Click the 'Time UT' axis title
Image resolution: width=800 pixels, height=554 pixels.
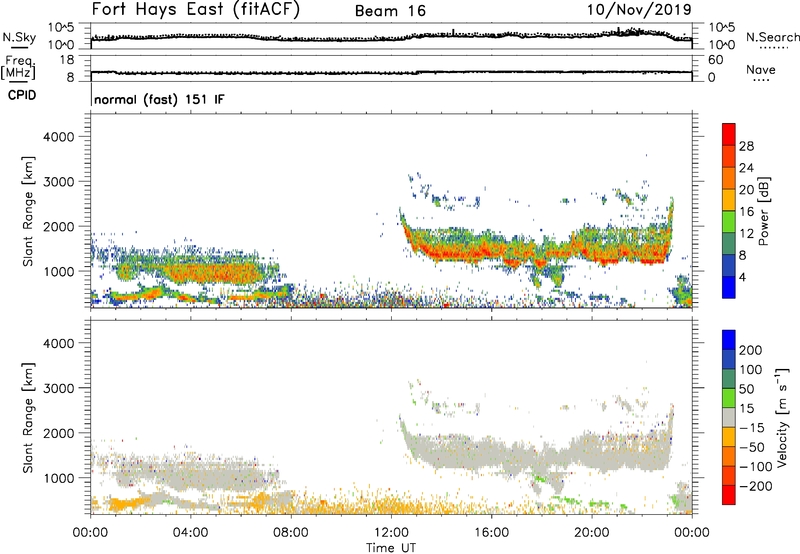[391, 548]
